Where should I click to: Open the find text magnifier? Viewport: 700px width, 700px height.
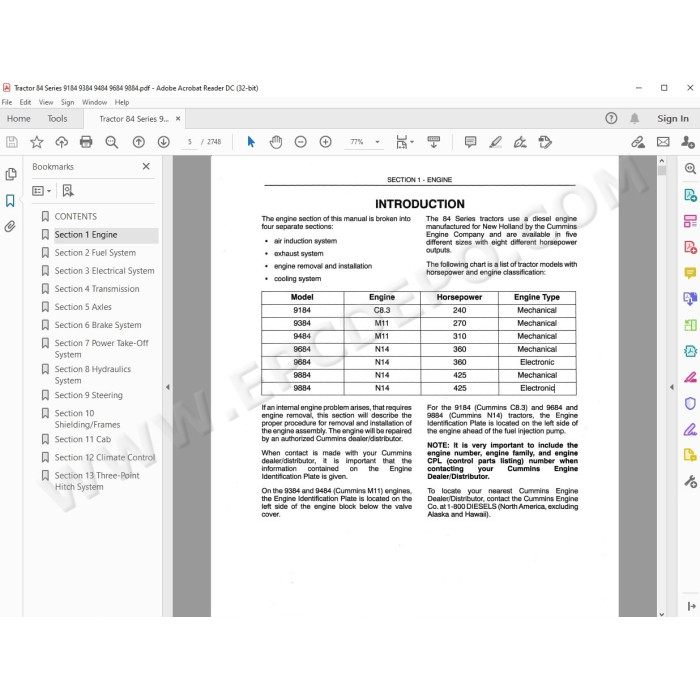[x=112, y=142]
